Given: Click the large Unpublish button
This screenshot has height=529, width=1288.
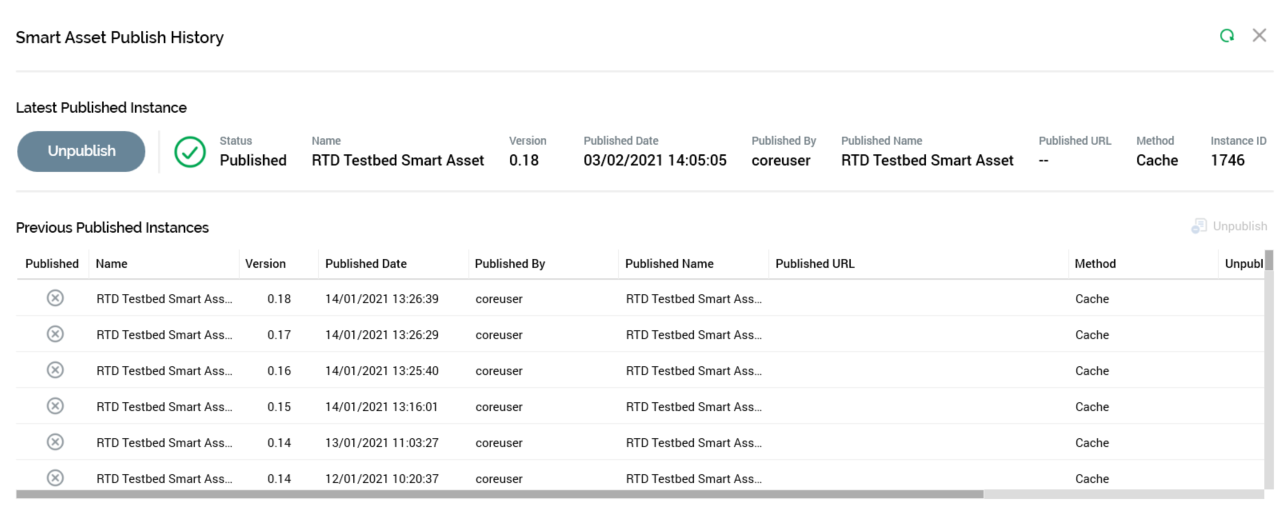Looking at the screenshot, I should (x=82, y=151).
